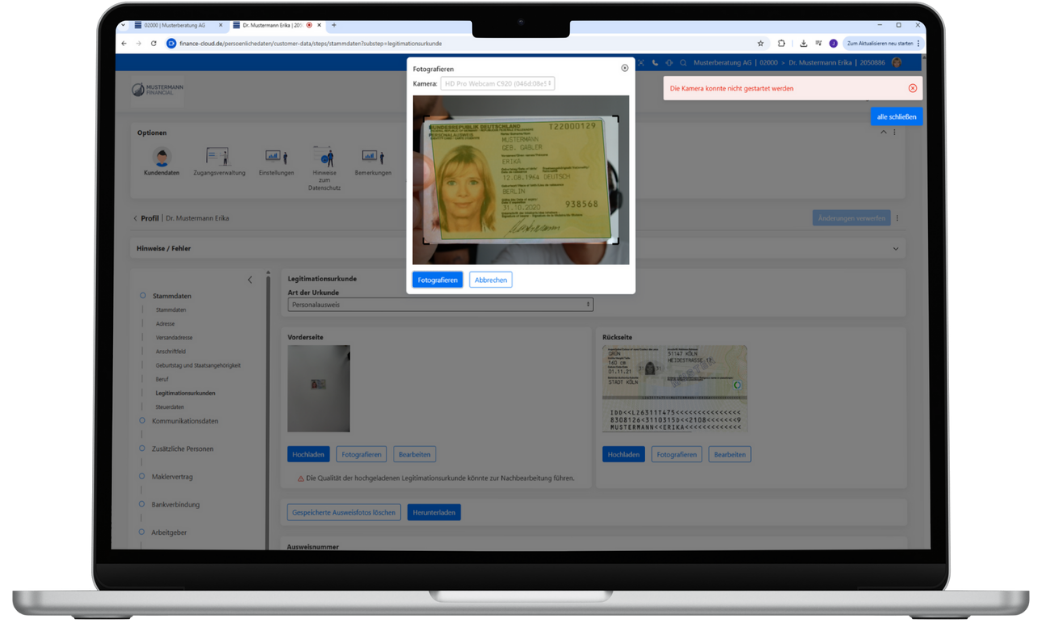This screenshot has width=1041, height=620.
Task: Click the phone icon in blue header
Action: point(655,63)
